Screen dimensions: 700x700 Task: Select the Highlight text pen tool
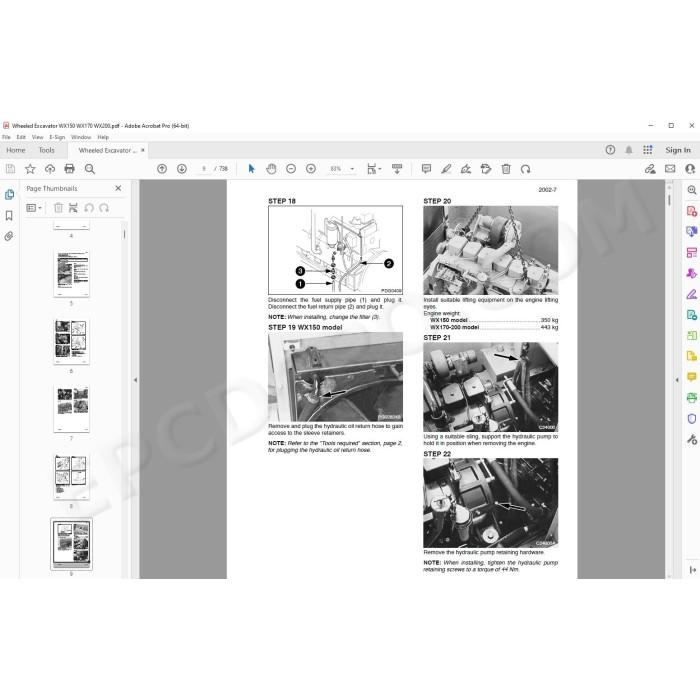pyautogui.click(x=446, y=169)
